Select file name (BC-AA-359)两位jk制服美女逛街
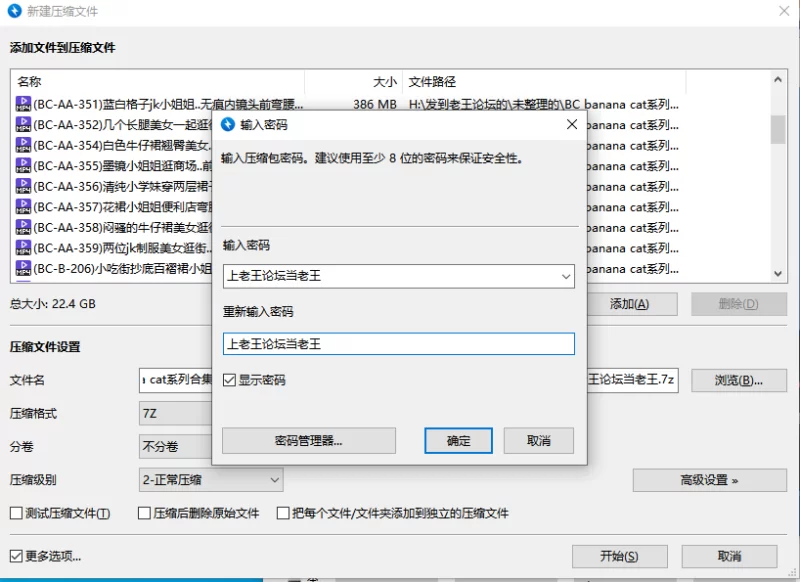The height and width of the screenshot is (582, 800). pos(122,248)
